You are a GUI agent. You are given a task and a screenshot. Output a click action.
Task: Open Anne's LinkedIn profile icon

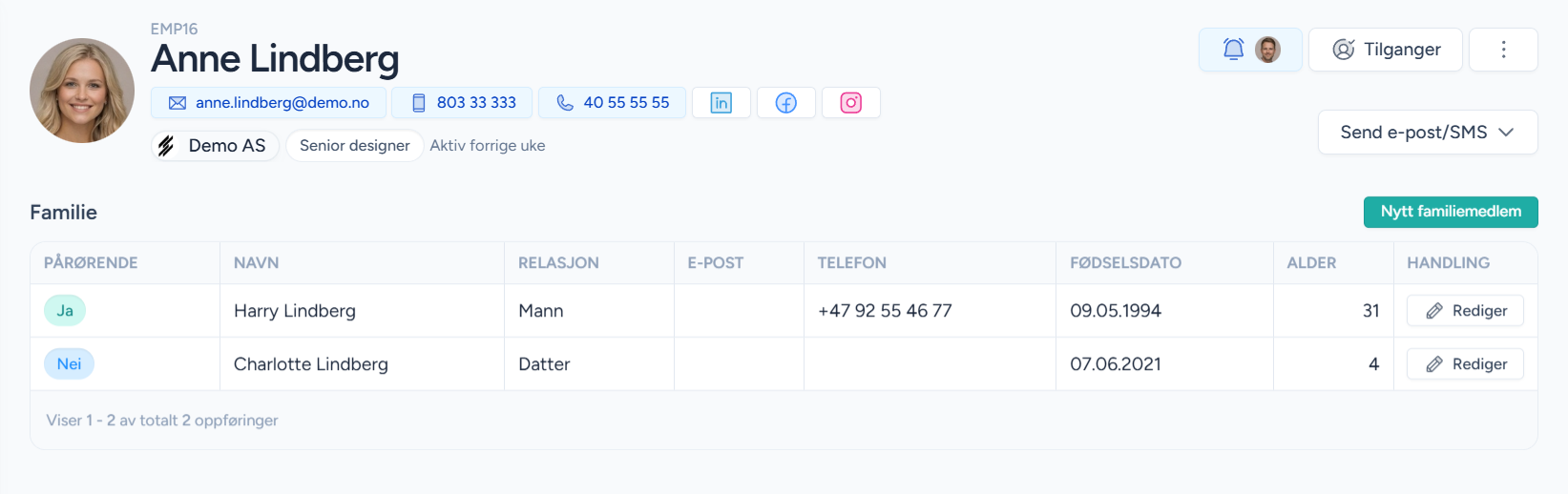tap(721, 103)
